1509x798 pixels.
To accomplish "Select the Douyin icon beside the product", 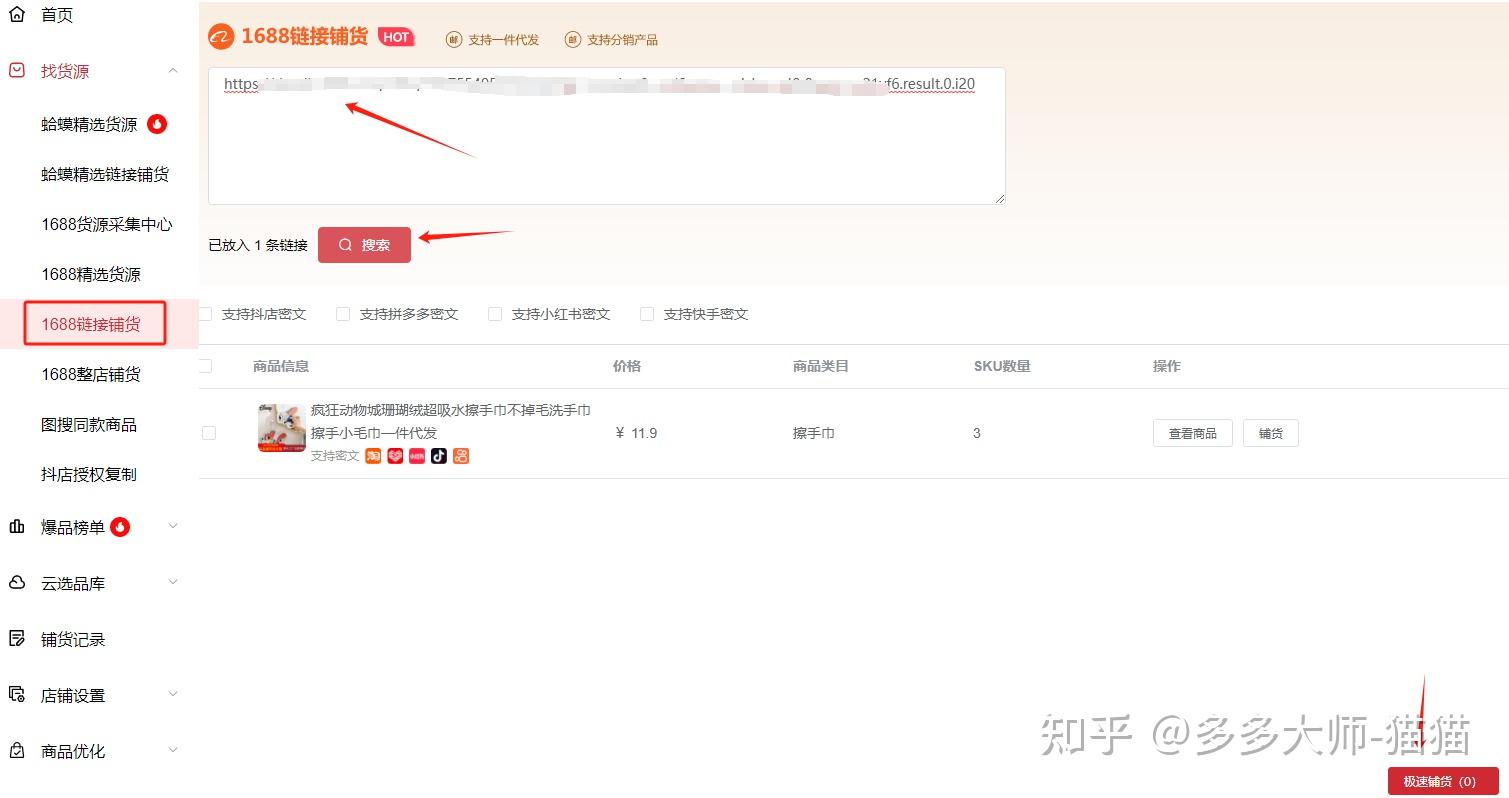I will [x=439, y=455].
